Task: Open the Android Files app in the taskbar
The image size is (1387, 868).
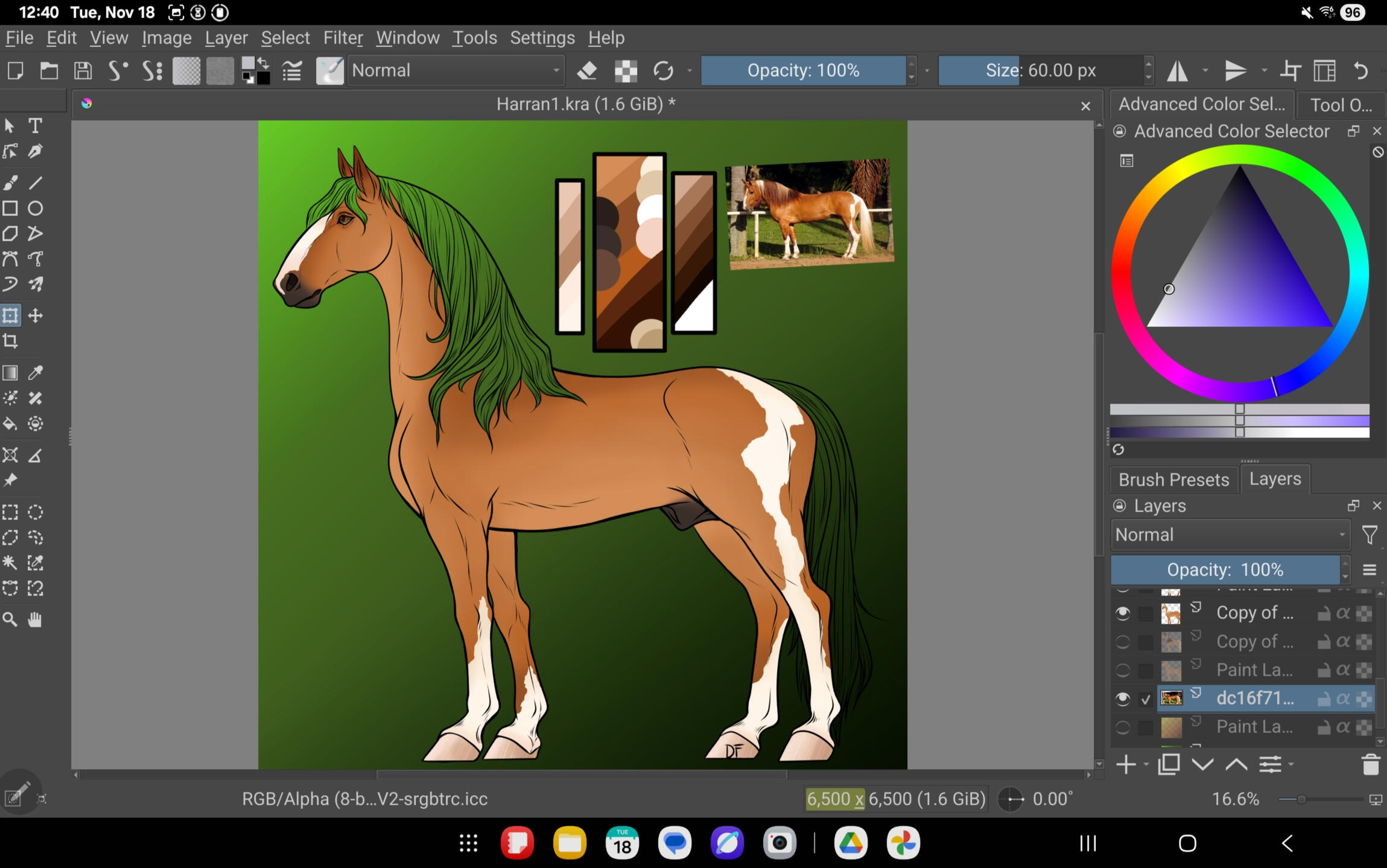Action: click(569, 843)
